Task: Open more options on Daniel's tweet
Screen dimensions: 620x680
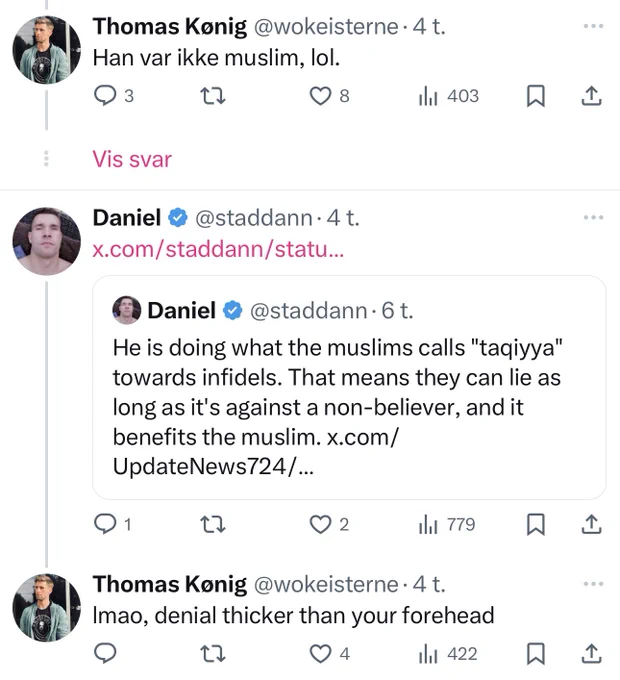Action: [x=594, y=217]
